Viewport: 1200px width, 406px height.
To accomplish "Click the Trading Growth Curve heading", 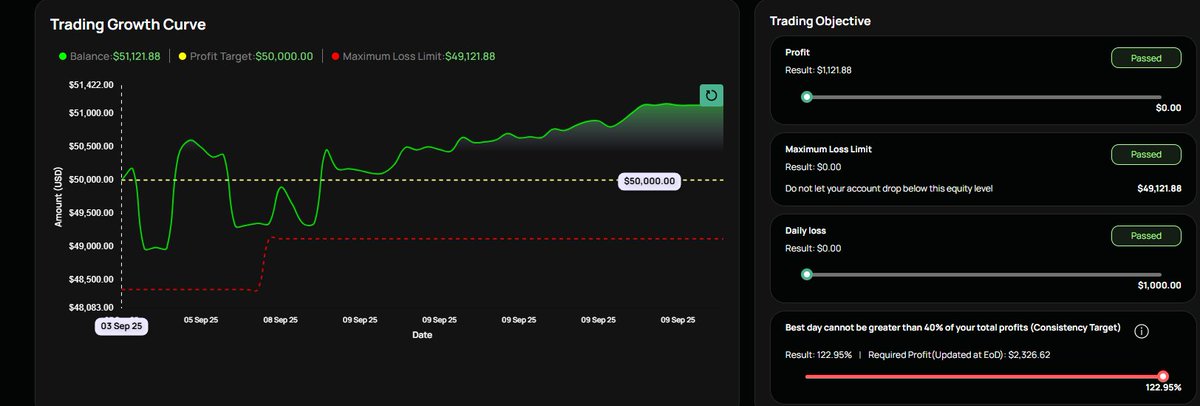I will (128, 24).
